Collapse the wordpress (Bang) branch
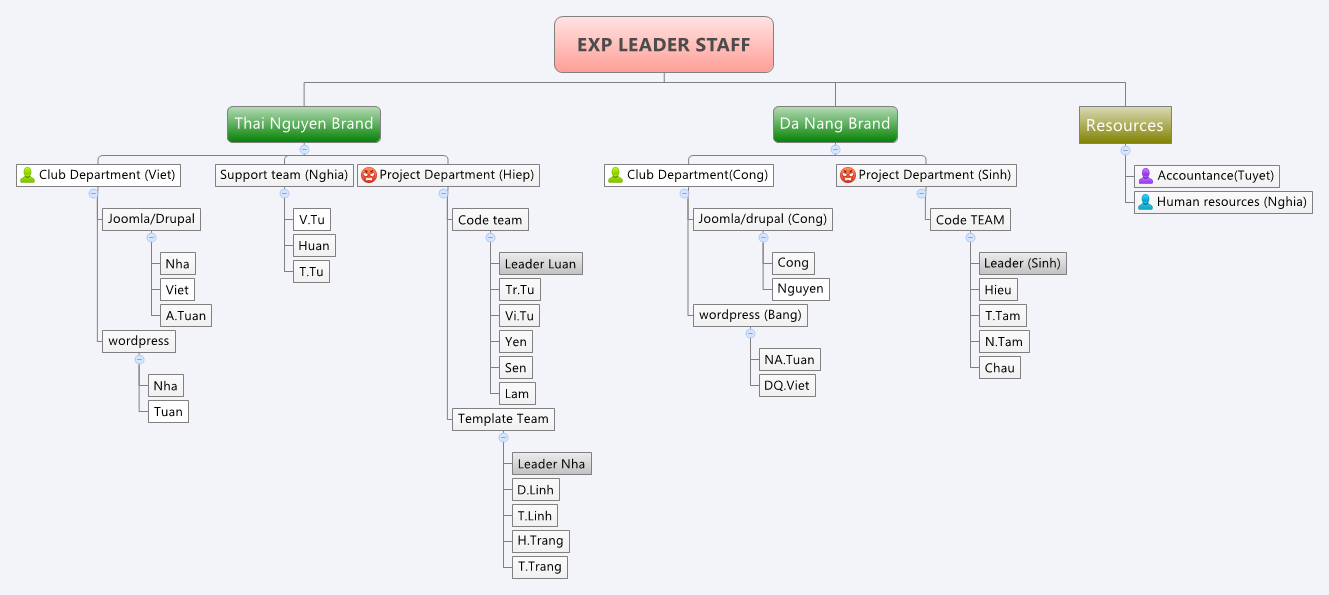1329x595 pixels. 750,334
